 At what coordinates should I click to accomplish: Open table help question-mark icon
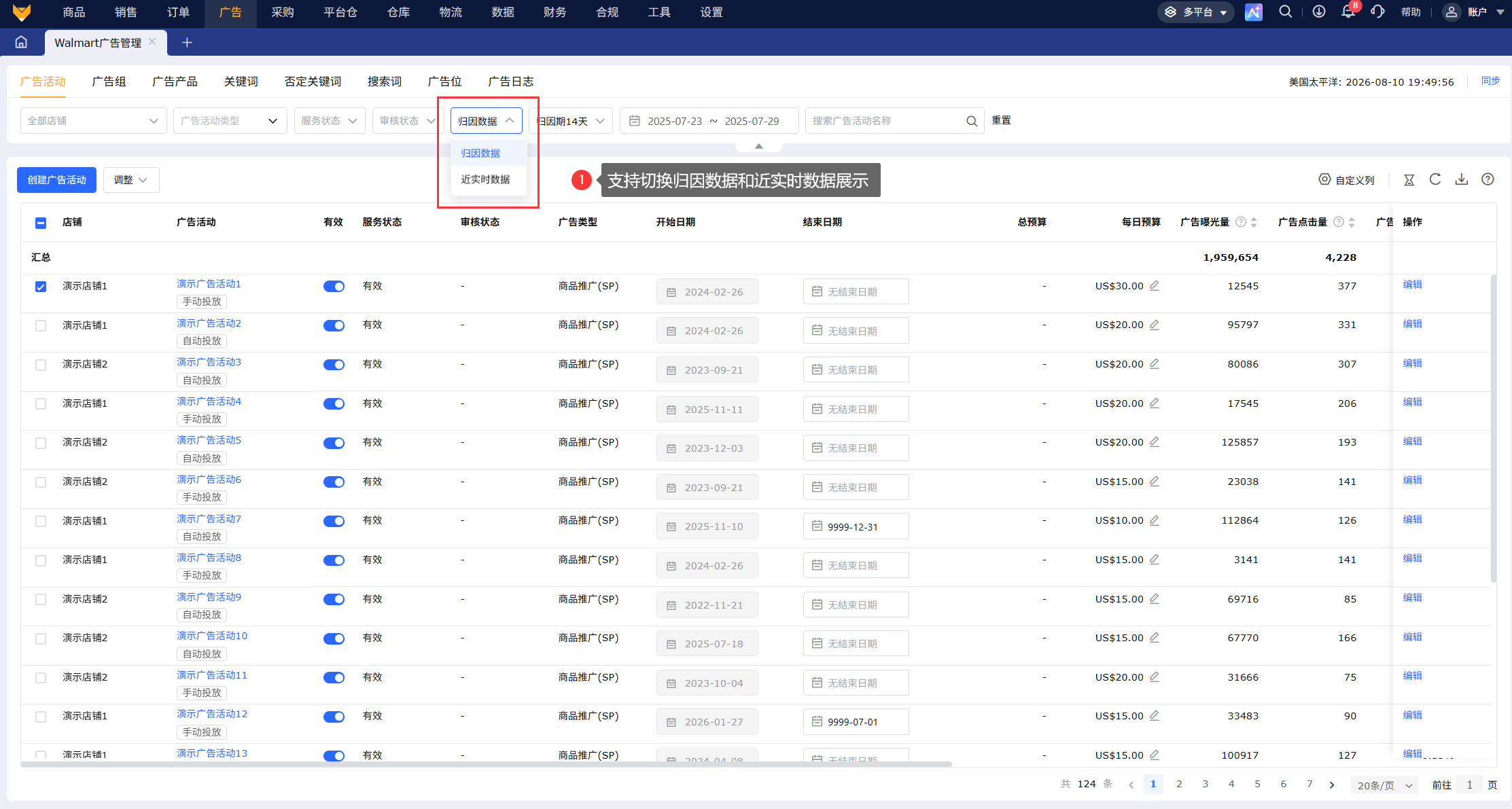[x=1488, y=179]
